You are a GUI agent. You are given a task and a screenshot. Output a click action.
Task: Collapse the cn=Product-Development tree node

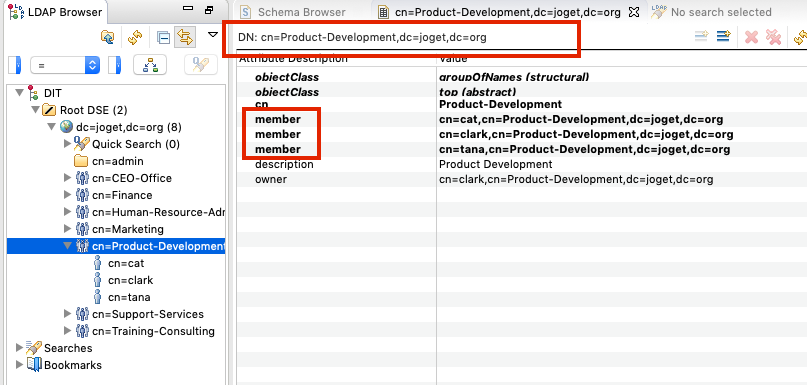[67, 246]
